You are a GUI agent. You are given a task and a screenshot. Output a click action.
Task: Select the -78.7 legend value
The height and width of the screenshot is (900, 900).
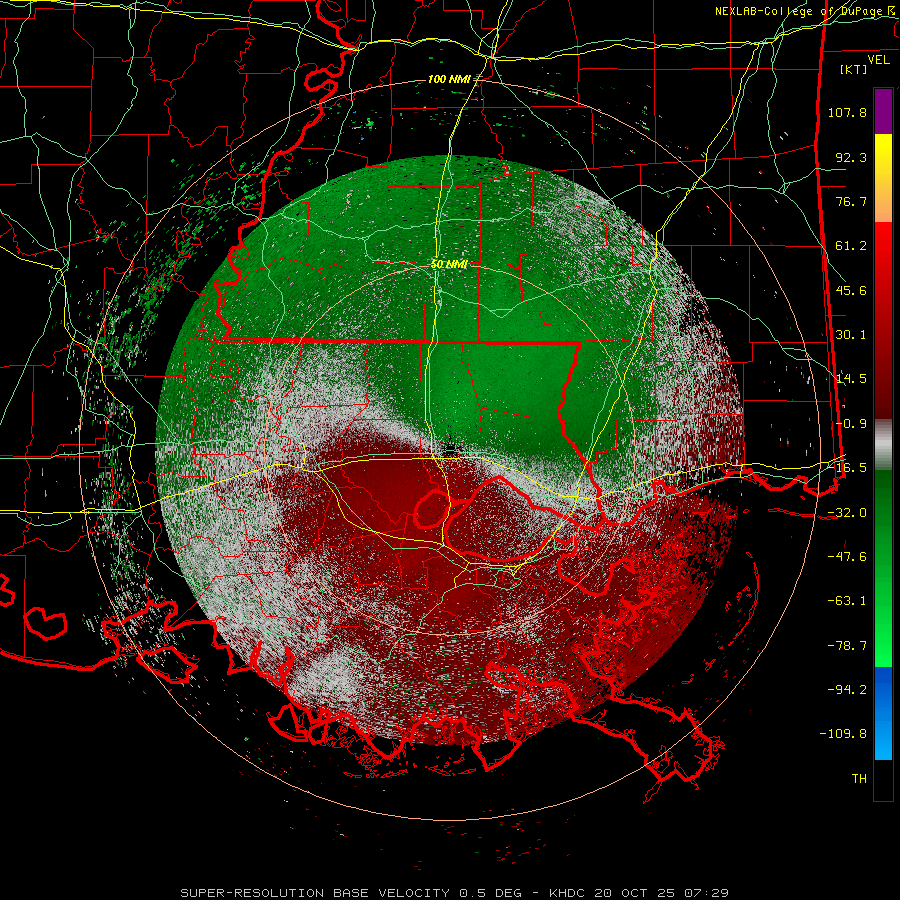847,646
